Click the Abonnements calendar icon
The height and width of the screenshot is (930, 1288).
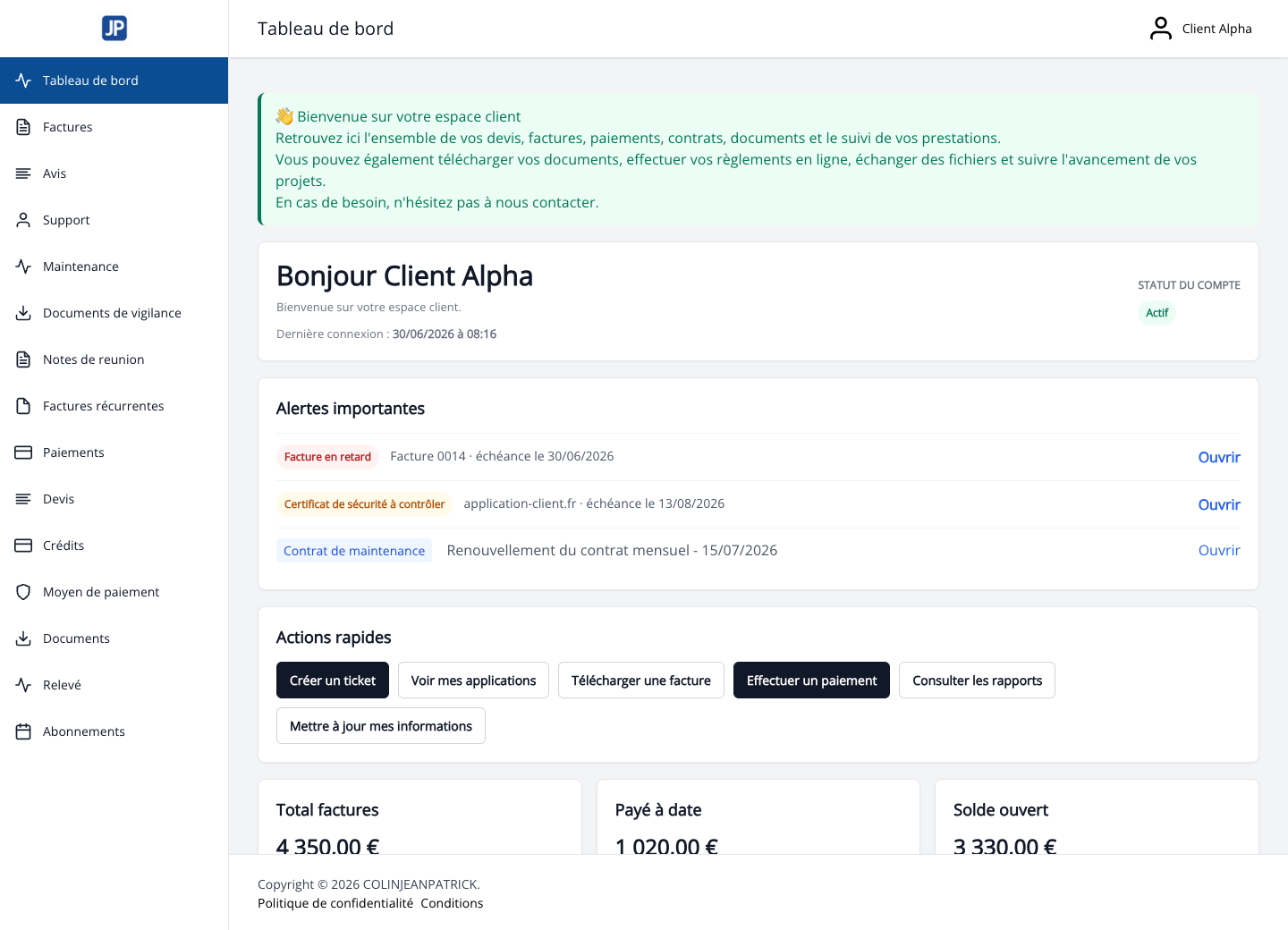(23, 731)
